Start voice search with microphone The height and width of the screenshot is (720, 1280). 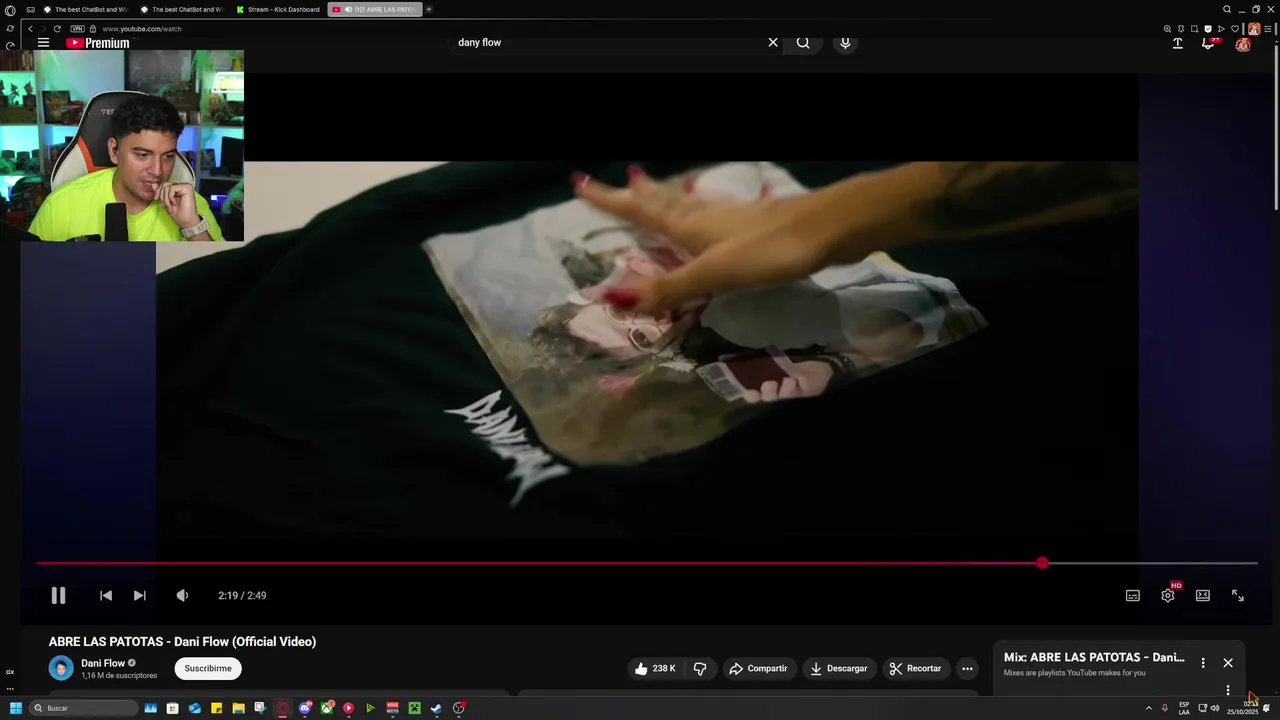[845, 43]
